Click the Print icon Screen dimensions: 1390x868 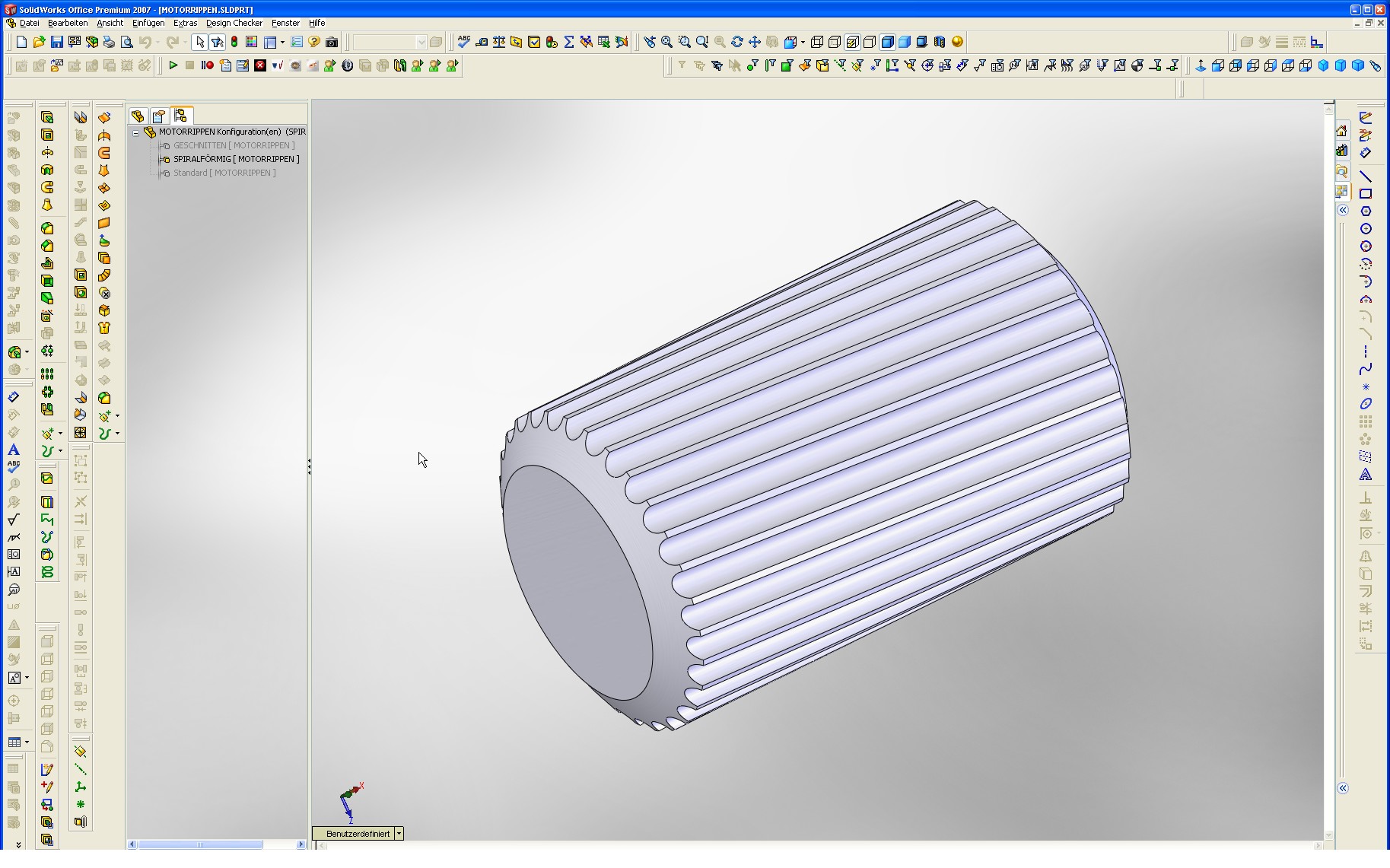[x=110, y=42]
